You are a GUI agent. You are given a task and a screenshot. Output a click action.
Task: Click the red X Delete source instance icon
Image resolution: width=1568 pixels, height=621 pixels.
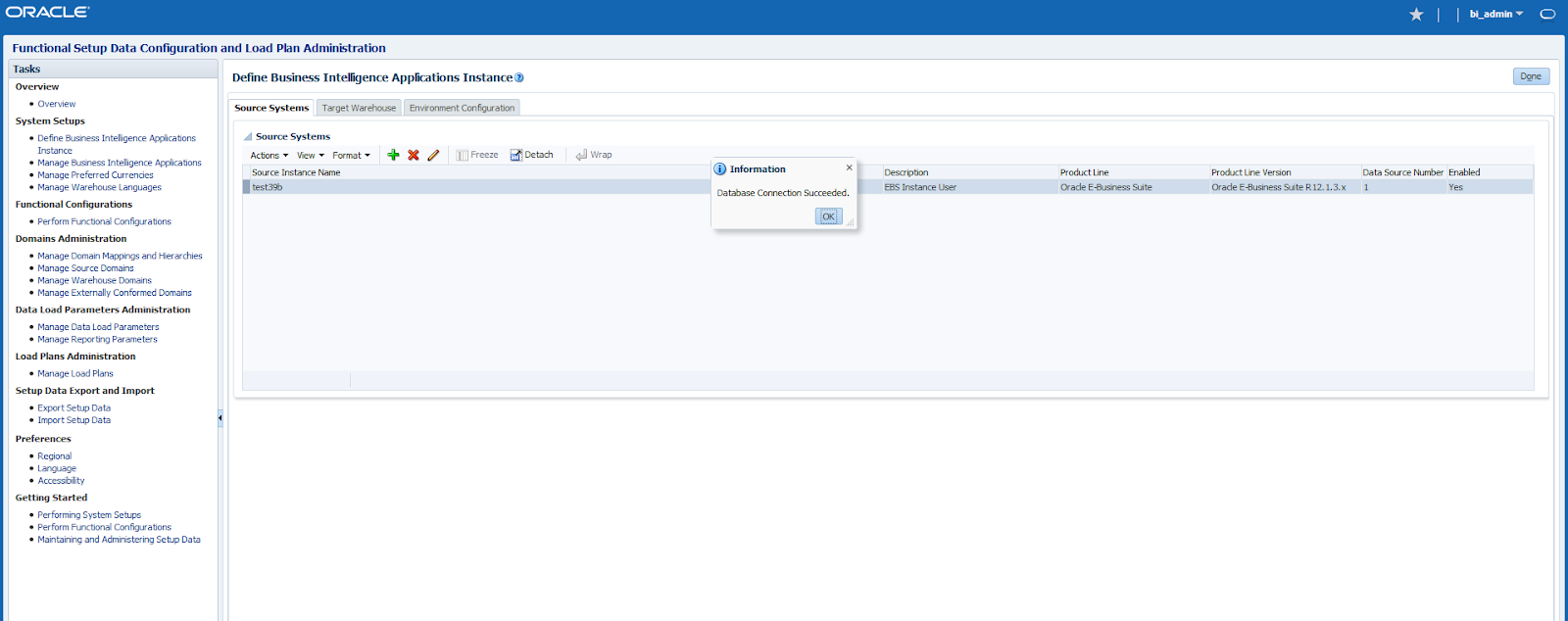click(414, 155)
